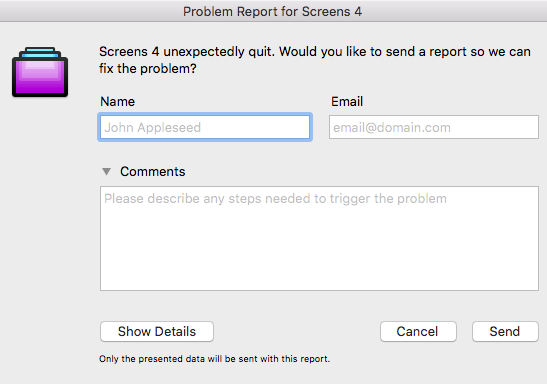The image size is (547, 384).
Task: Click the word Details on the Show Details button
Action: point(175,331)
